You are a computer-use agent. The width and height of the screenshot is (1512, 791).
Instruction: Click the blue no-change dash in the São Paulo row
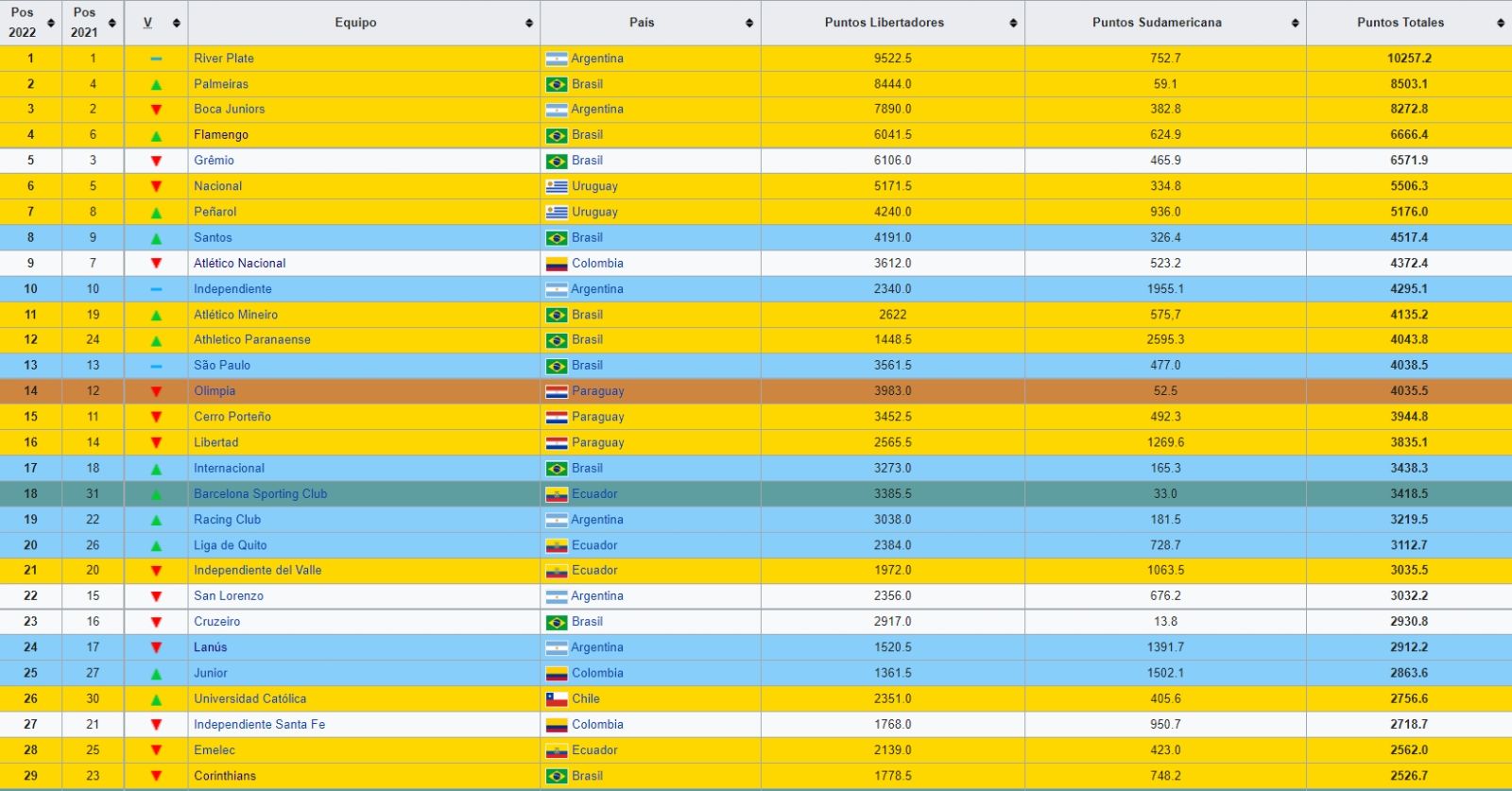(156, 366)
